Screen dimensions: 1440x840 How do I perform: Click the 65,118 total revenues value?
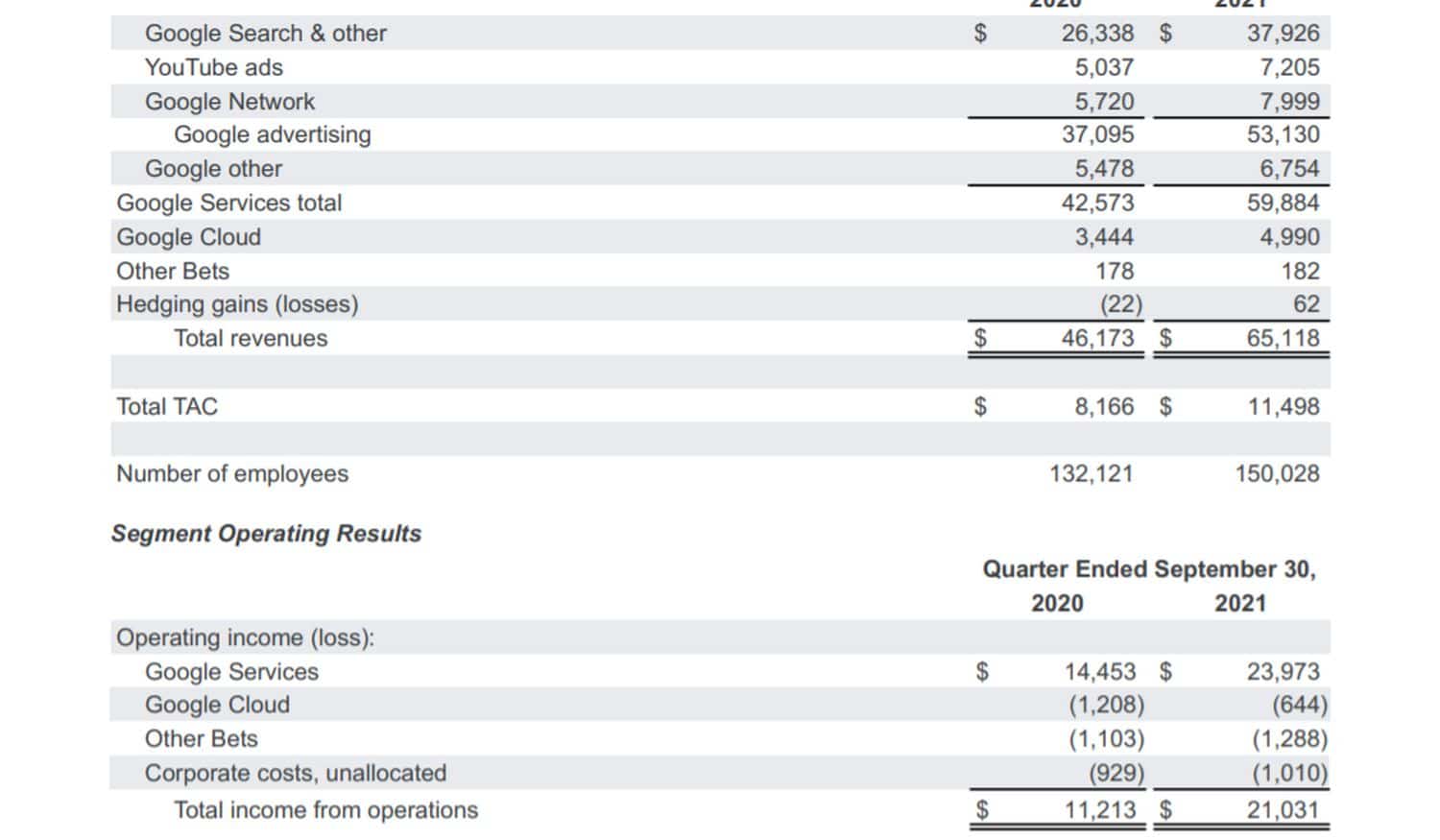click(1283, 338)
